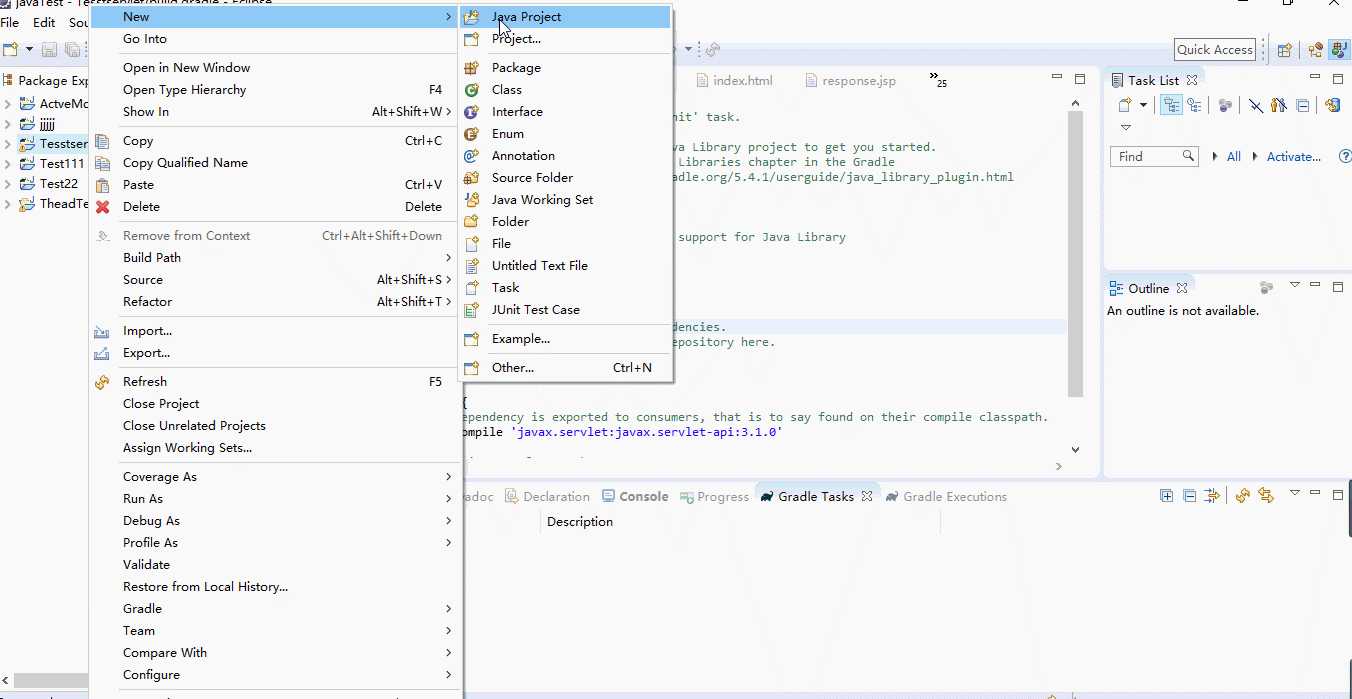This screenshot has width=1352, height=699.
Task: Create a new JUnit Test Case
Action: pos(565,310)
